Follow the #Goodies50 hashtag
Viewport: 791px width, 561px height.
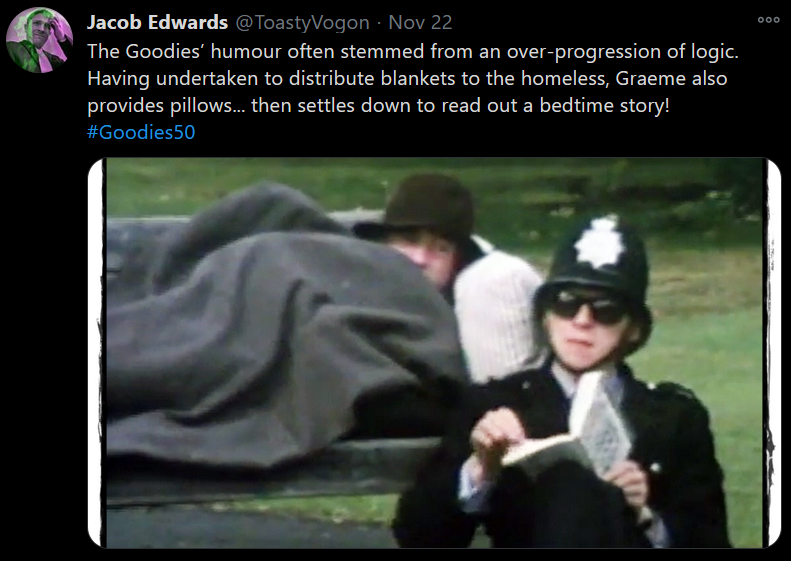click(x=141, y=132)
